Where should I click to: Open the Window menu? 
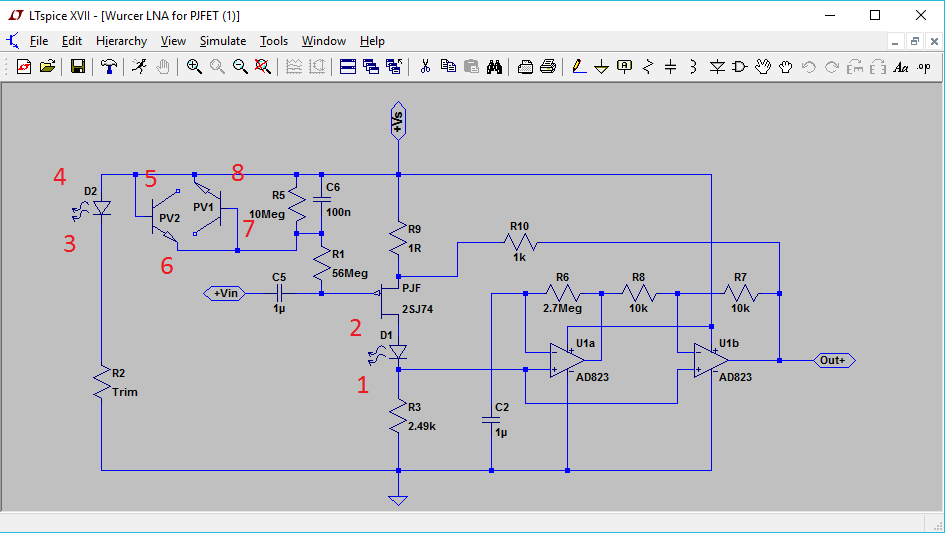point(324,41)
